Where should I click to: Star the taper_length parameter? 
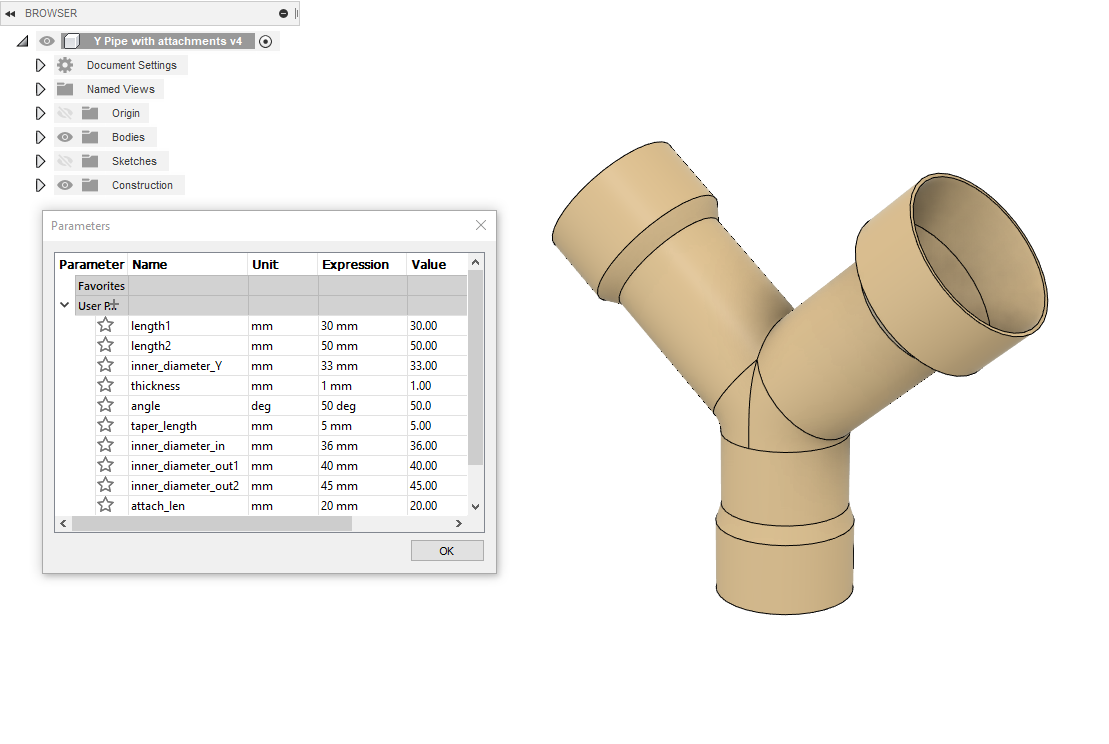[x=105, y=425]
